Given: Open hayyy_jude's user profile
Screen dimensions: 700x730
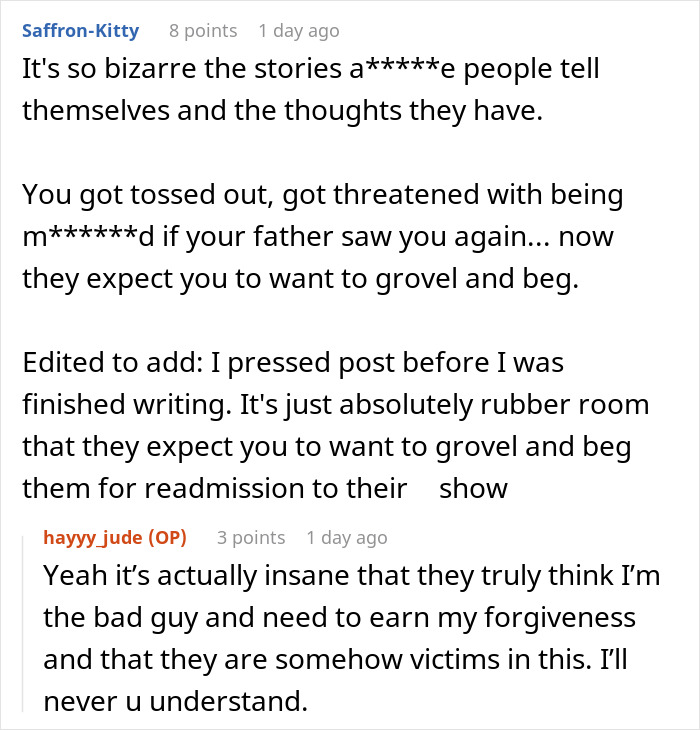Looking at the screenshot, I should click(98, 538).
